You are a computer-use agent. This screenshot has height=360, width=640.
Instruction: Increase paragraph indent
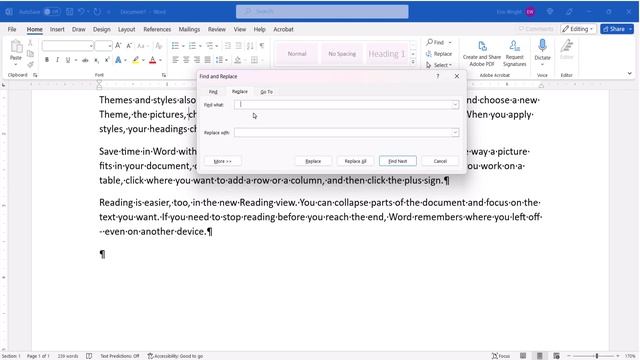tap(238, 46)
